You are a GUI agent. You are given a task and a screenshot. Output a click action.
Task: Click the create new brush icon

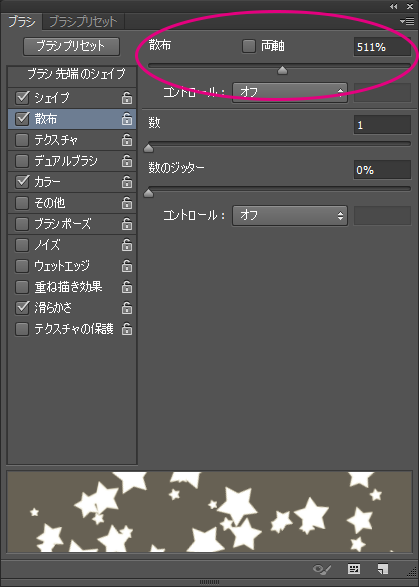(x=383, y=569)
